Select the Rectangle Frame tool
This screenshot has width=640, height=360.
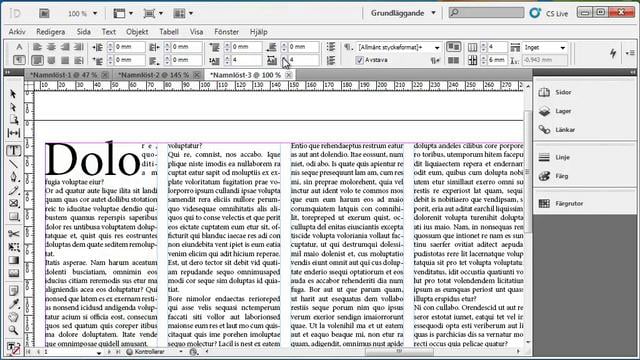click(x=13, y=203)
